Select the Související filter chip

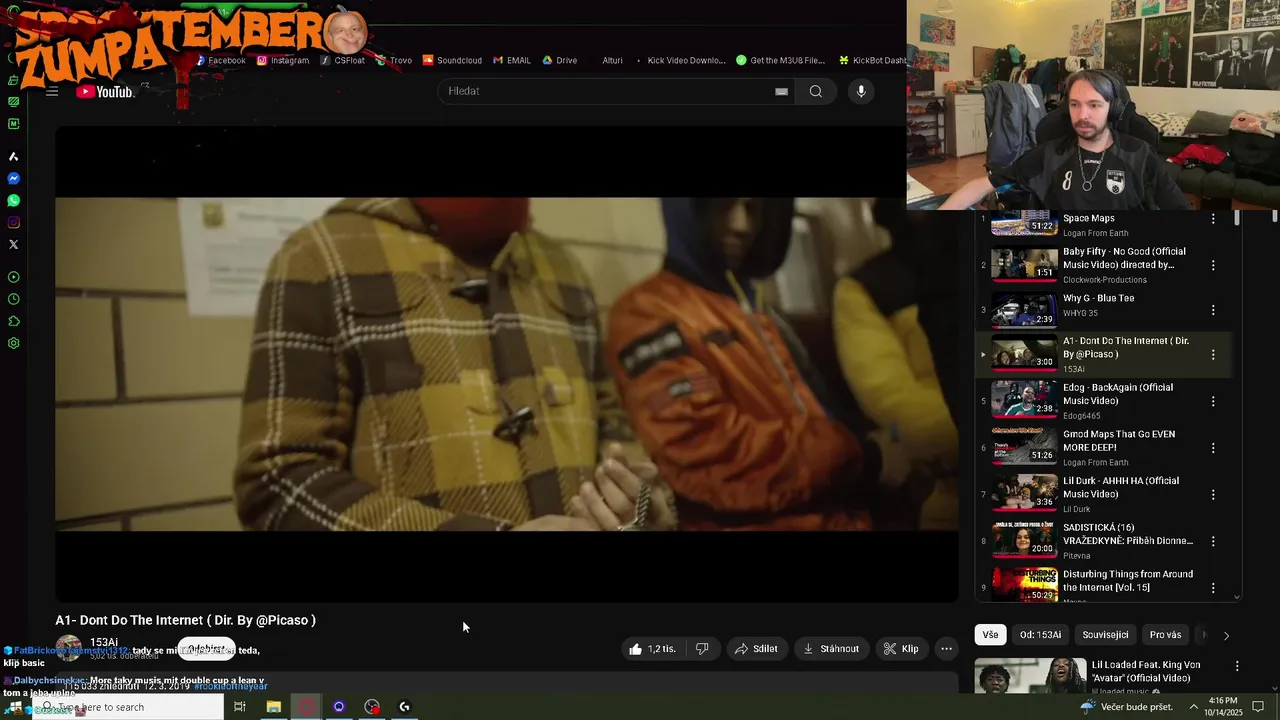click(x=1105, y=634)
